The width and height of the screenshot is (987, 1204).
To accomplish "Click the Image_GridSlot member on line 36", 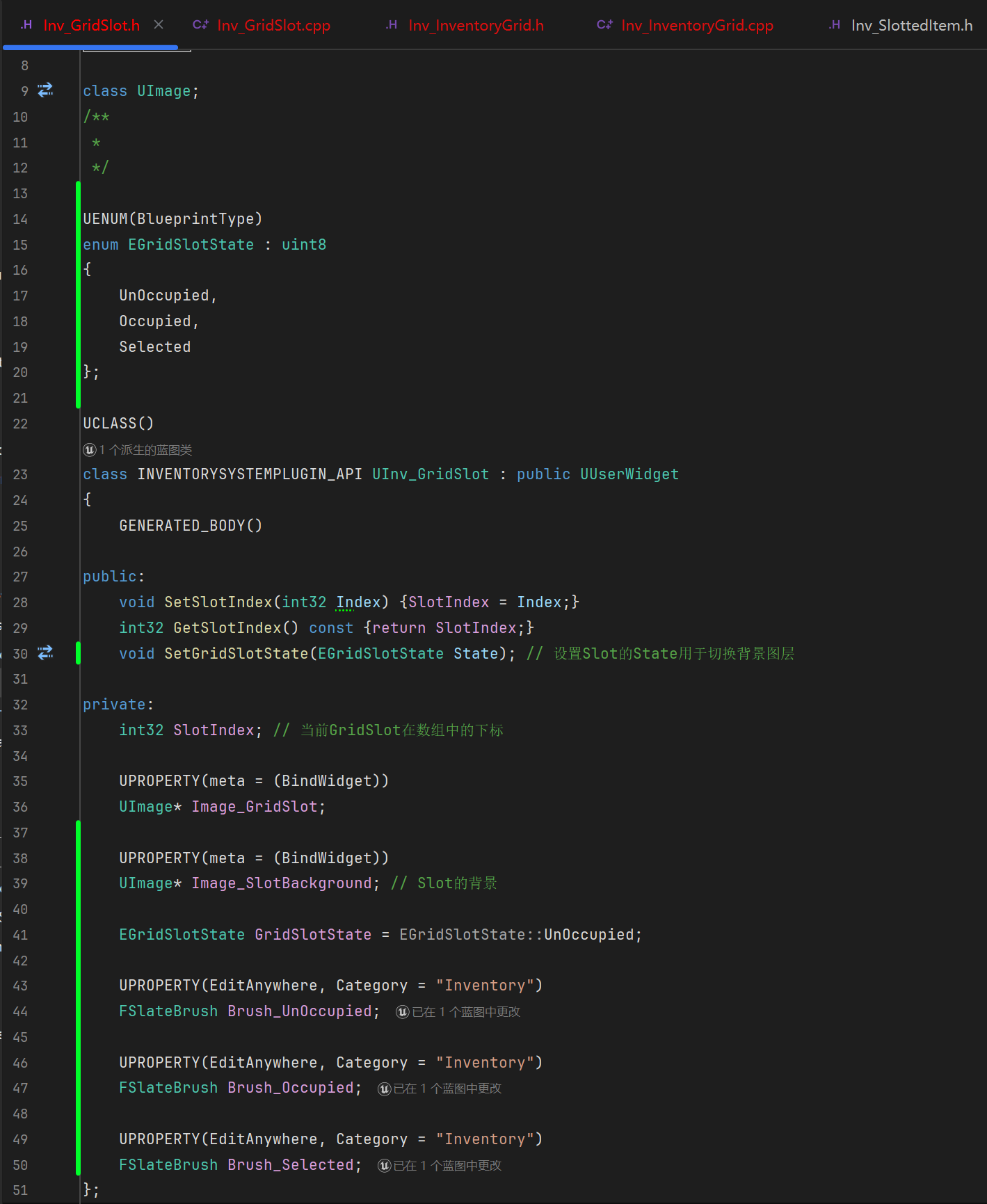I will (255, 807).
